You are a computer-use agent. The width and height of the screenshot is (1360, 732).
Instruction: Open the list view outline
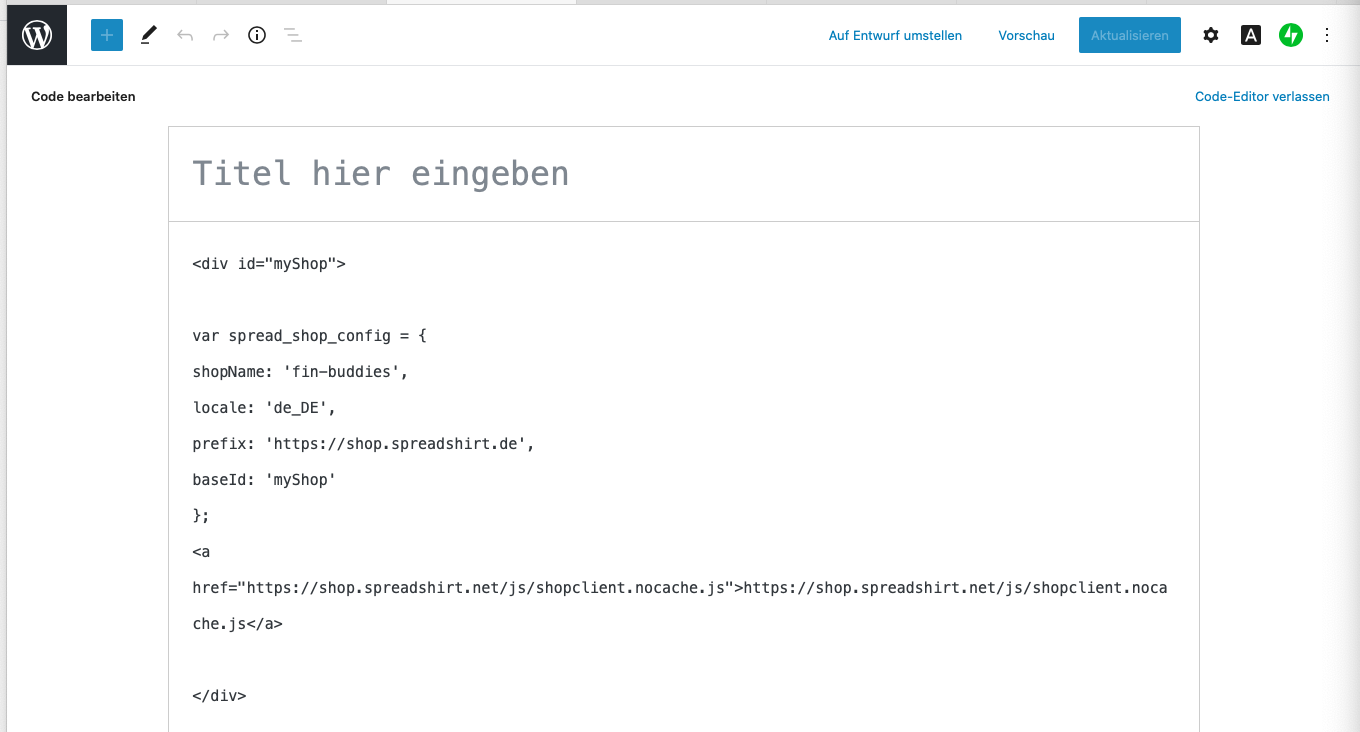(293, 36)
